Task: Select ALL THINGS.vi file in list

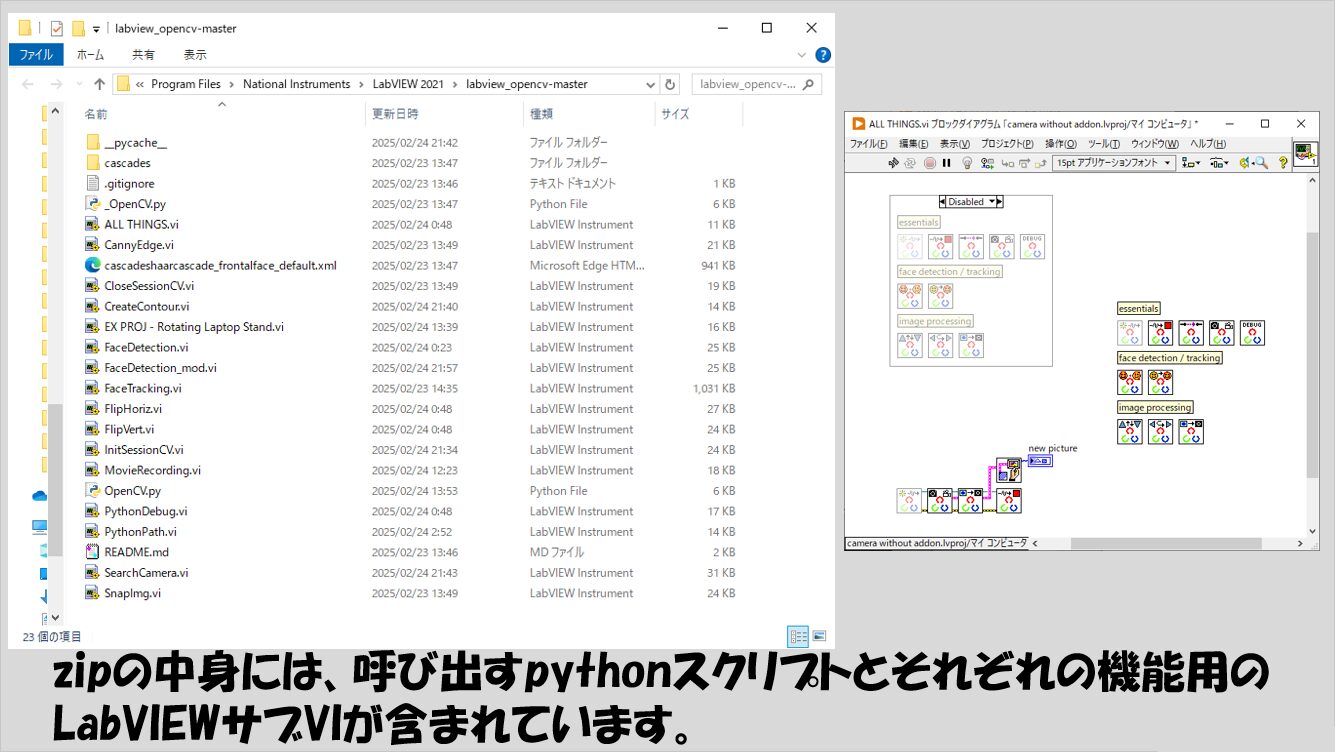Action: (141, 224)
